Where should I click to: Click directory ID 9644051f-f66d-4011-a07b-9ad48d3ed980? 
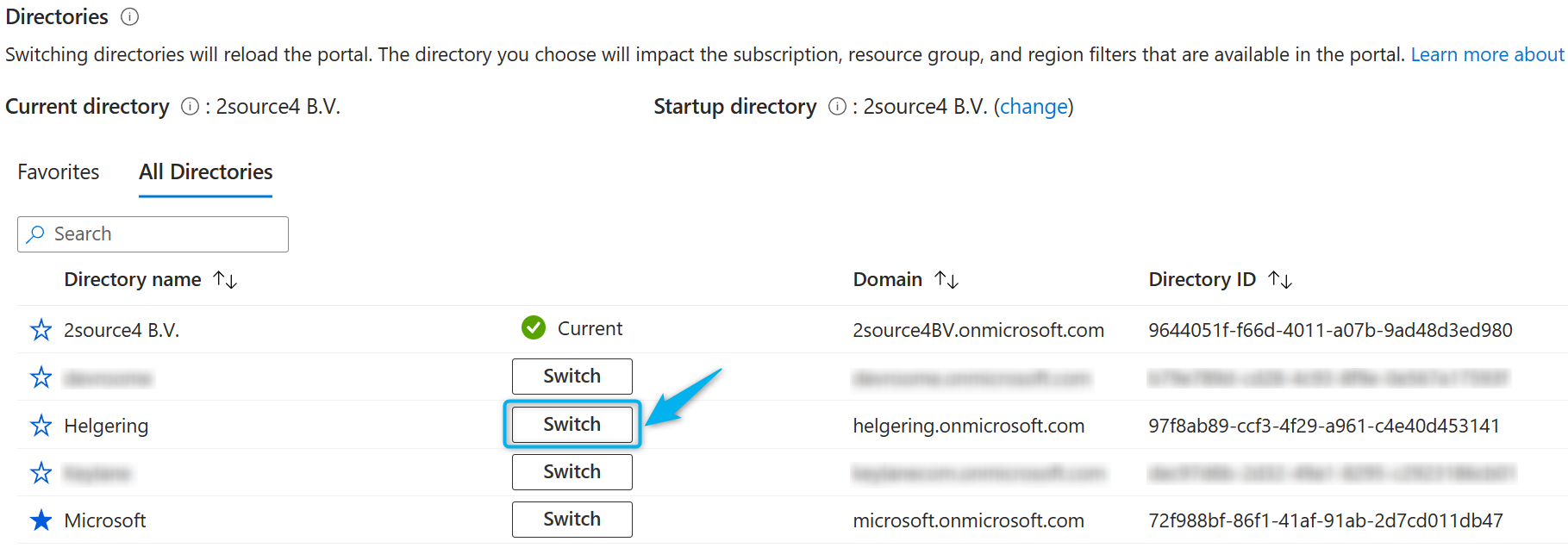(1330, 330)
